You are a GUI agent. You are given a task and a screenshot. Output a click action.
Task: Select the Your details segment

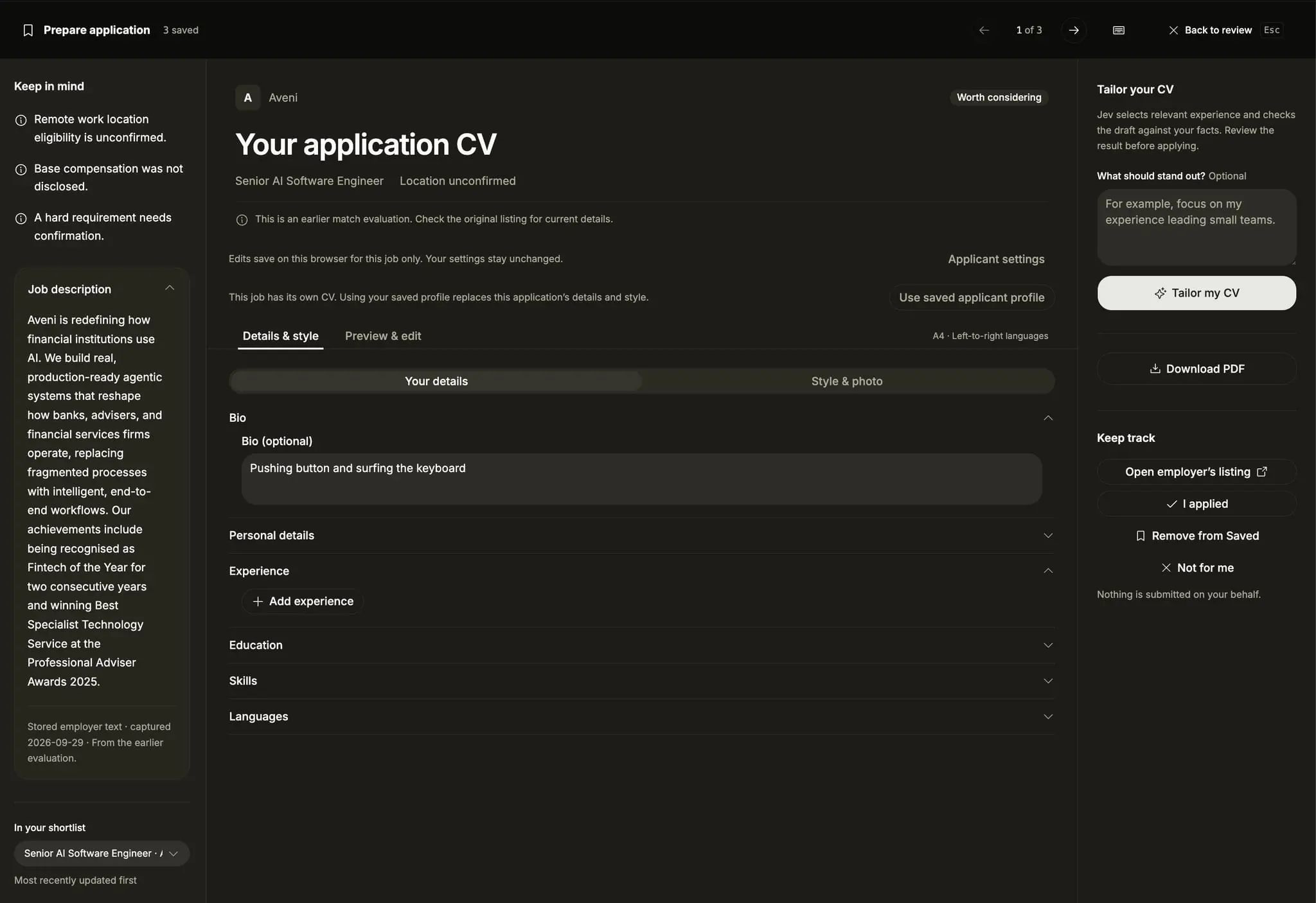[x=436, y=381]
